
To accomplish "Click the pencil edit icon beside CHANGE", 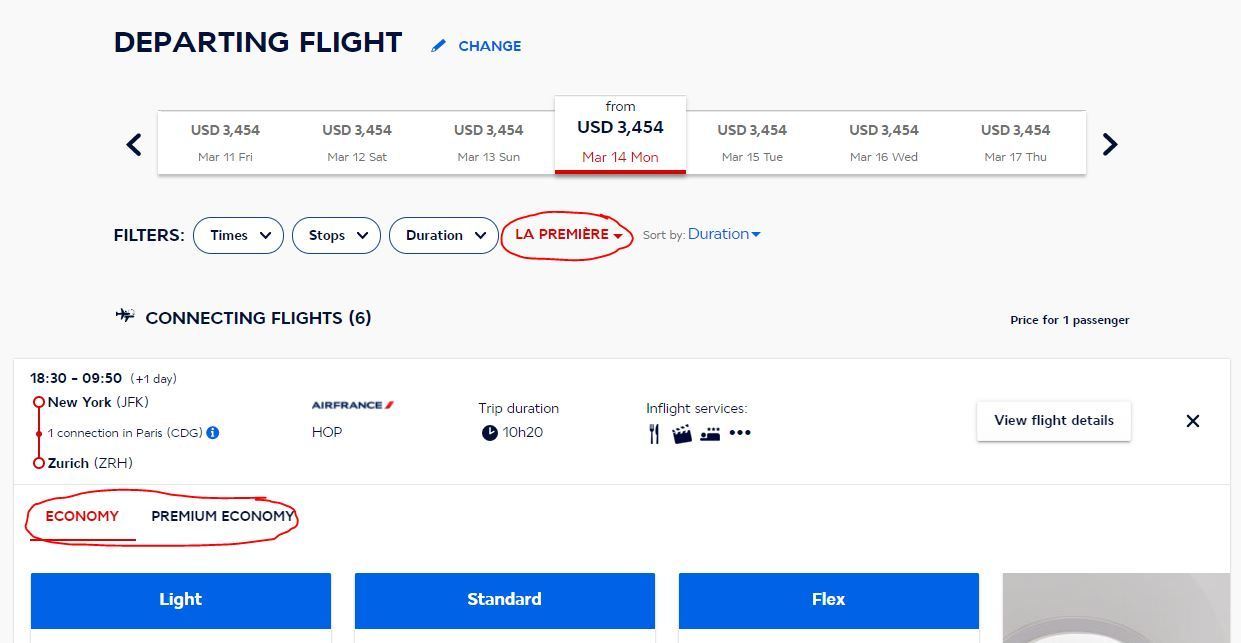I will tap(438, 46).
